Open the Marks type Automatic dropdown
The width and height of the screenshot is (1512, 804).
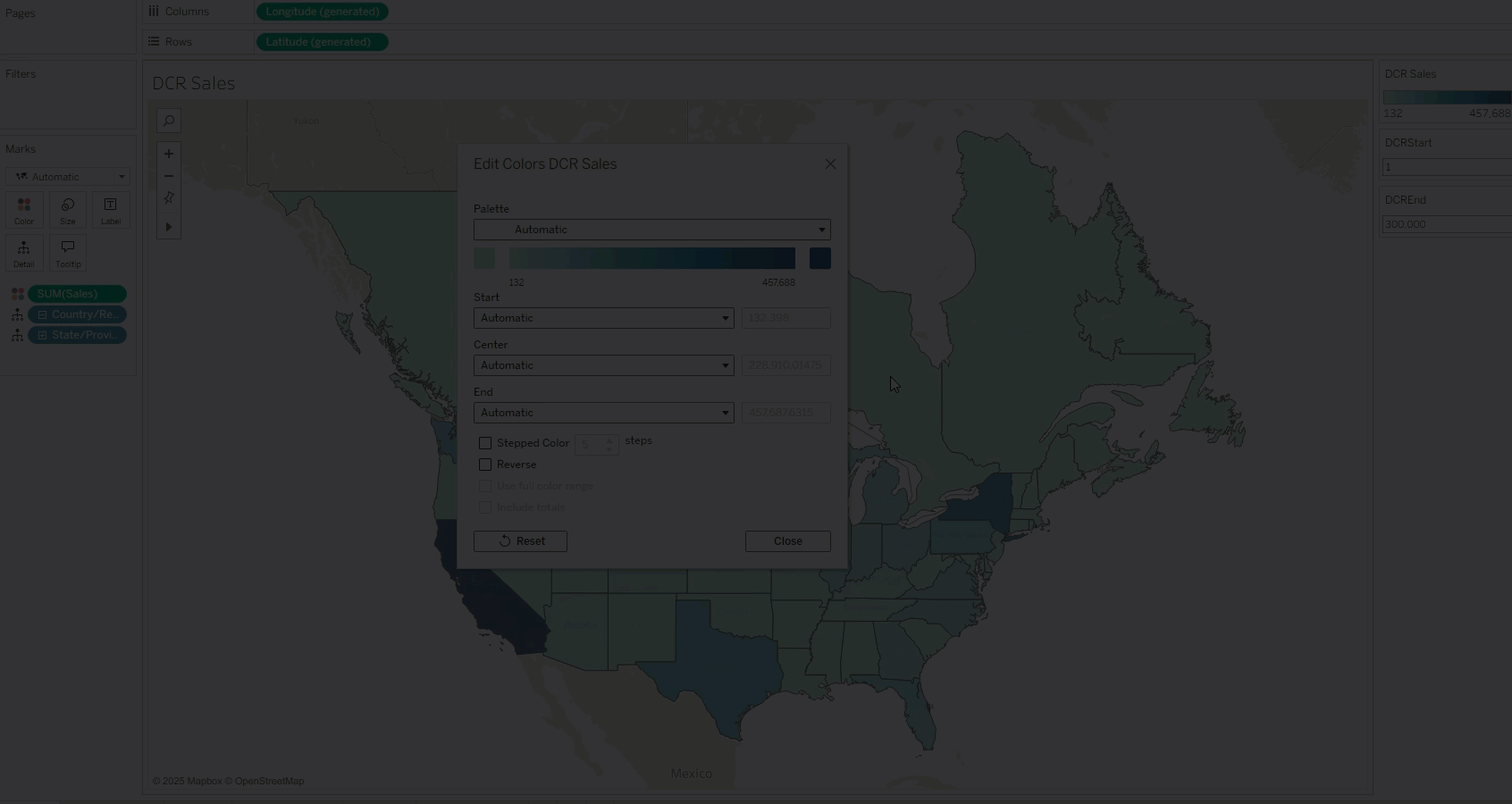tap(68, 177)
